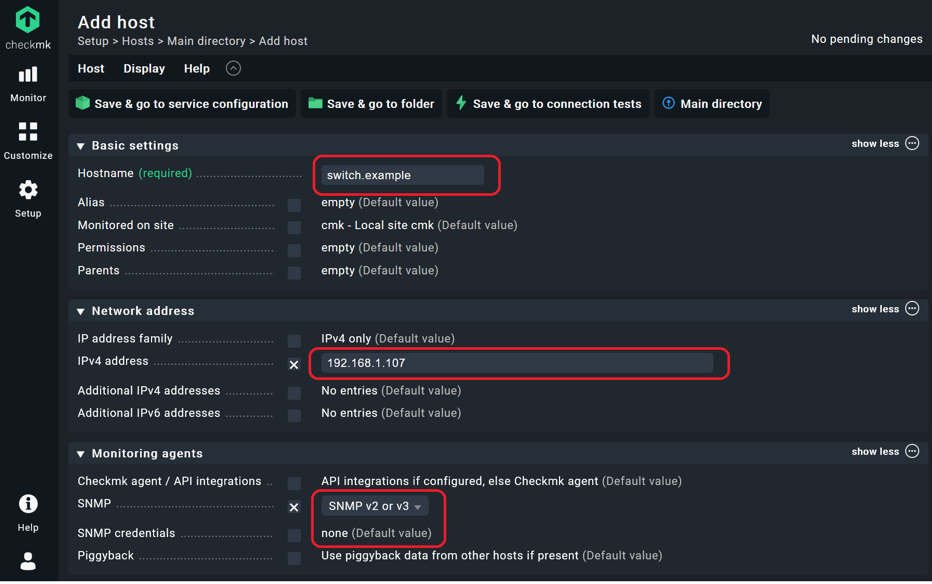
Task: Click Save & go to service configuration
Action: [x=182, y=103]
